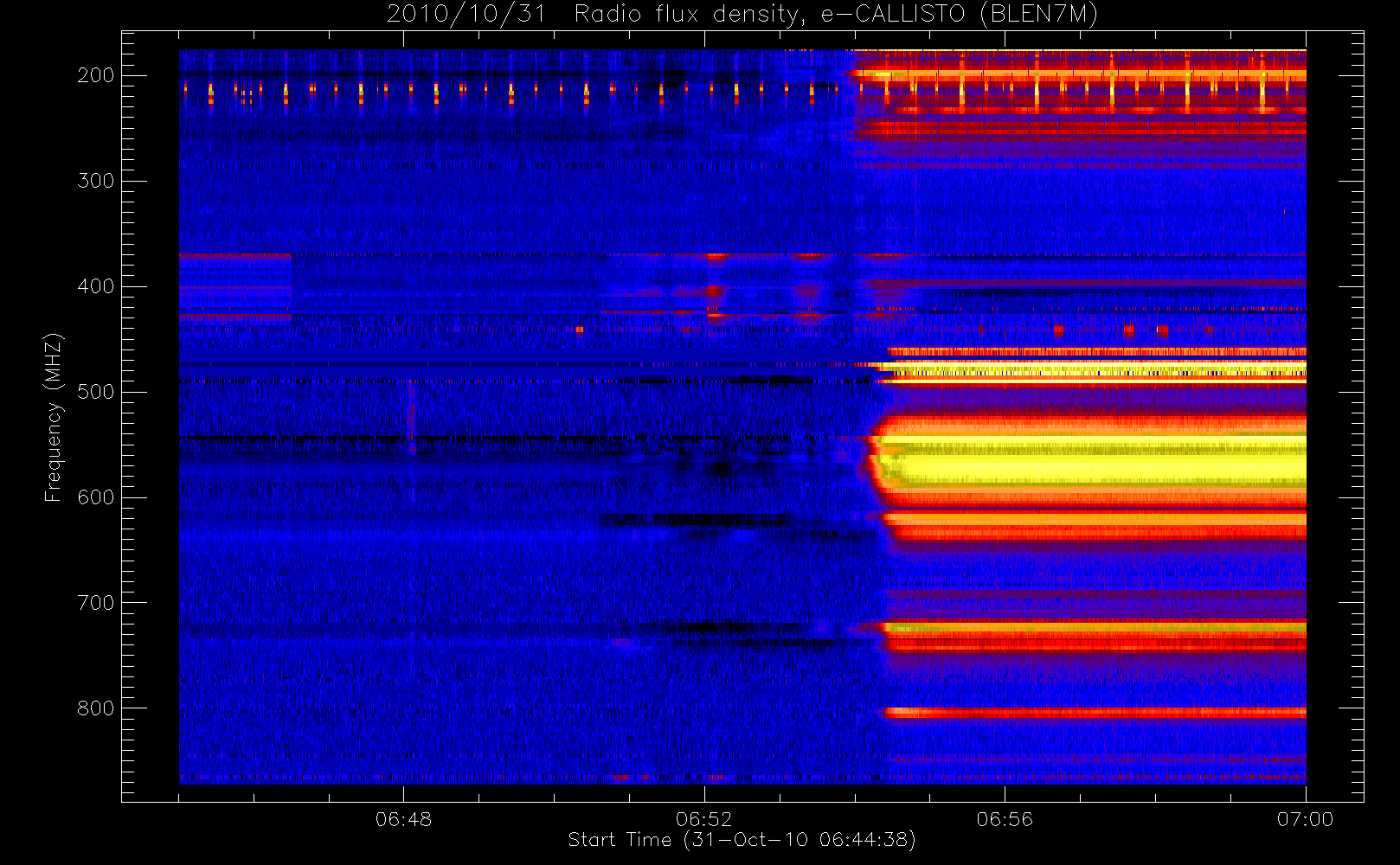Select the 200 frequency tick label
Image resolution: width=1400 pixels, height=865 pixels.
coord(96,75)
